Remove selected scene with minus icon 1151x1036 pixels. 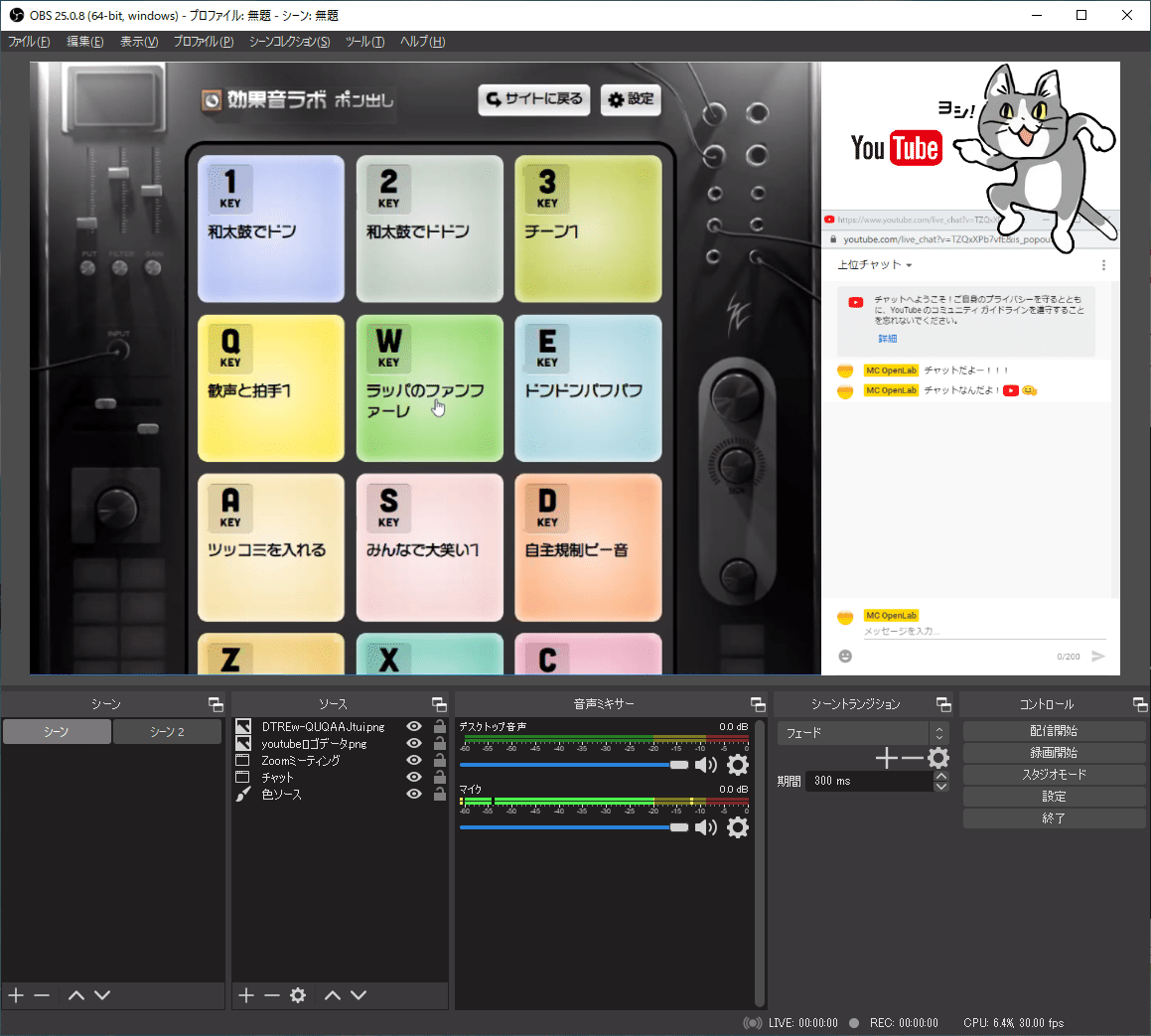click(42, 995)
